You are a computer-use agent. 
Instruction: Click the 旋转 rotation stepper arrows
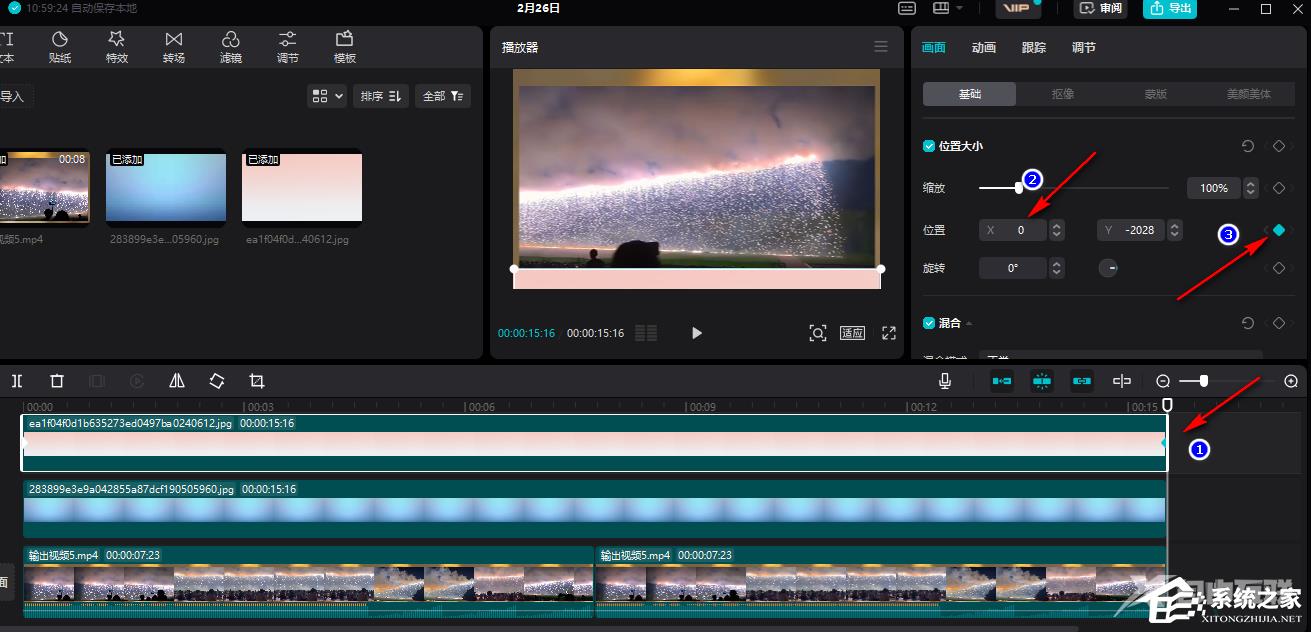(1057, 268)
